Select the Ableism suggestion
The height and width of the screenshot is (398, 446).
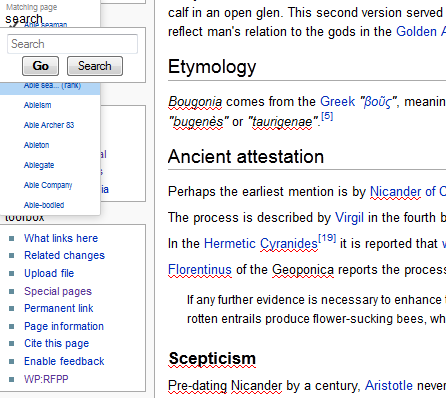pyautogui.click(x=37, y=105)
